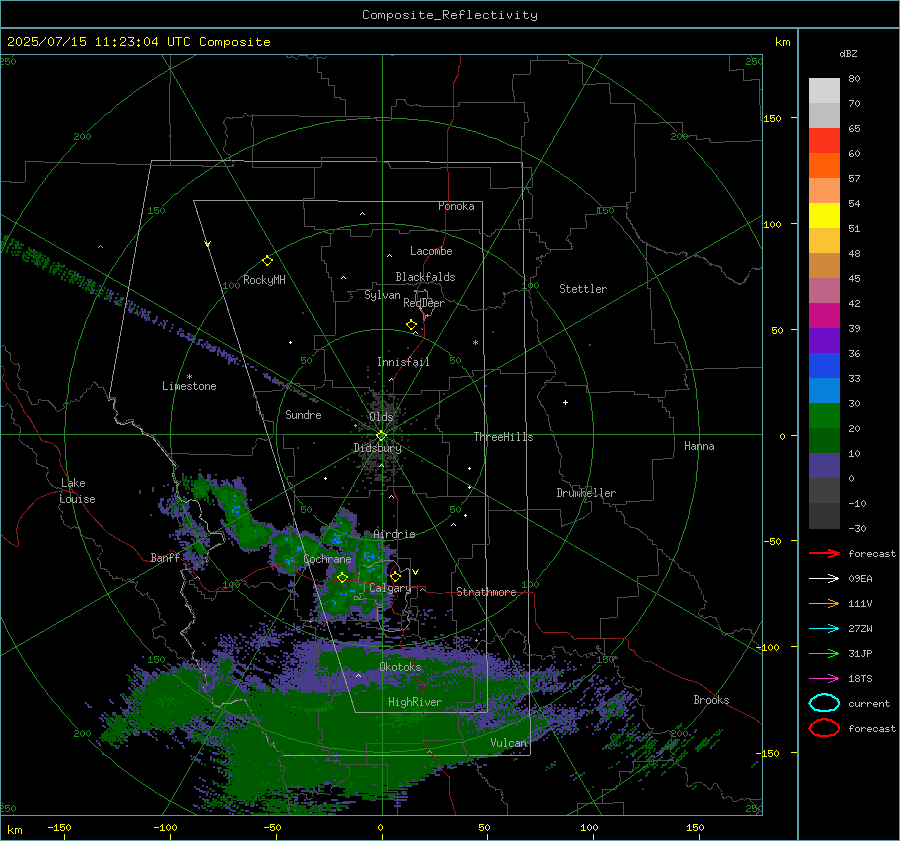Click the Vulcan town label

(x=509, y=743)
